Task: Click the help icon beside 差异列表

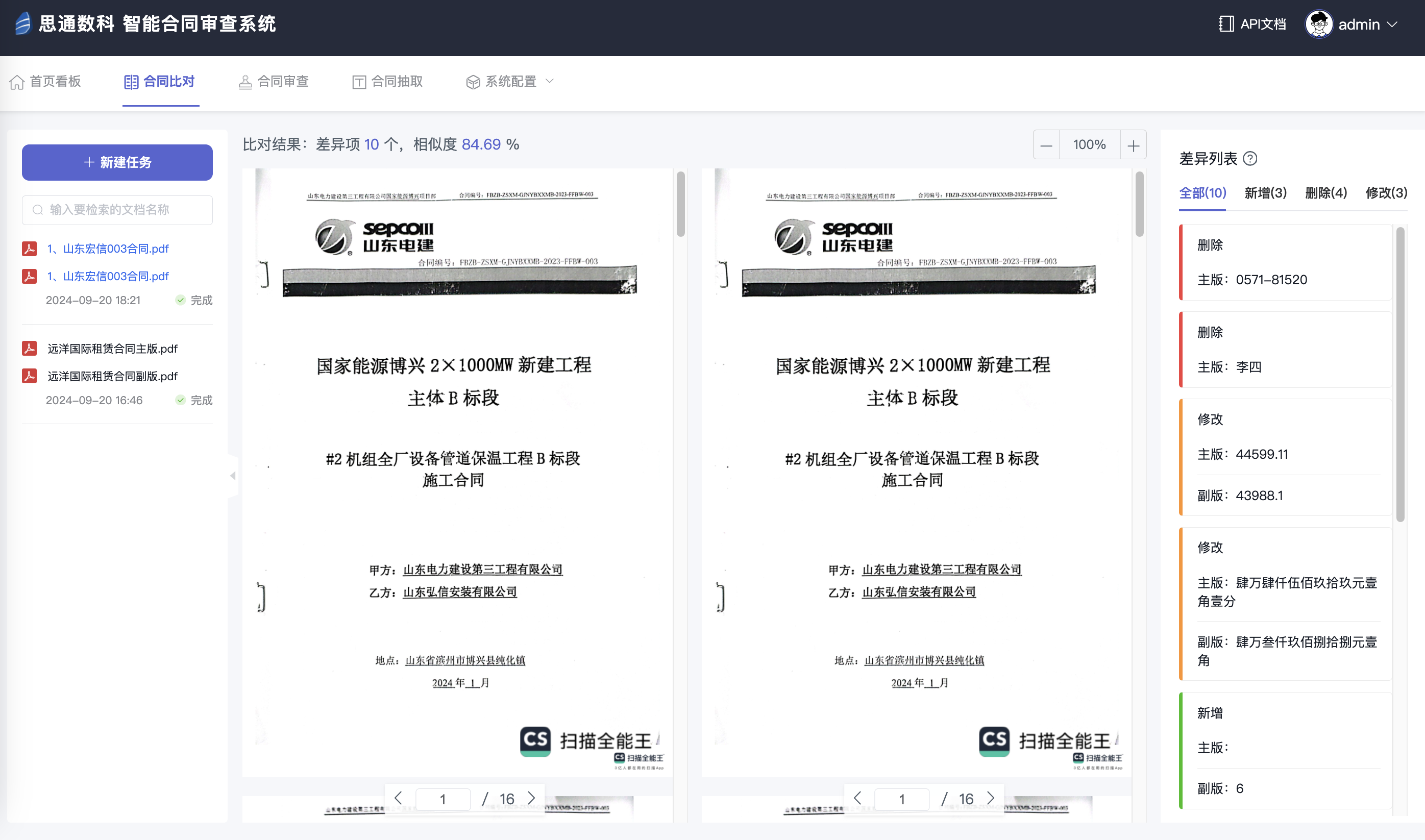Action: click(1250, 159)
